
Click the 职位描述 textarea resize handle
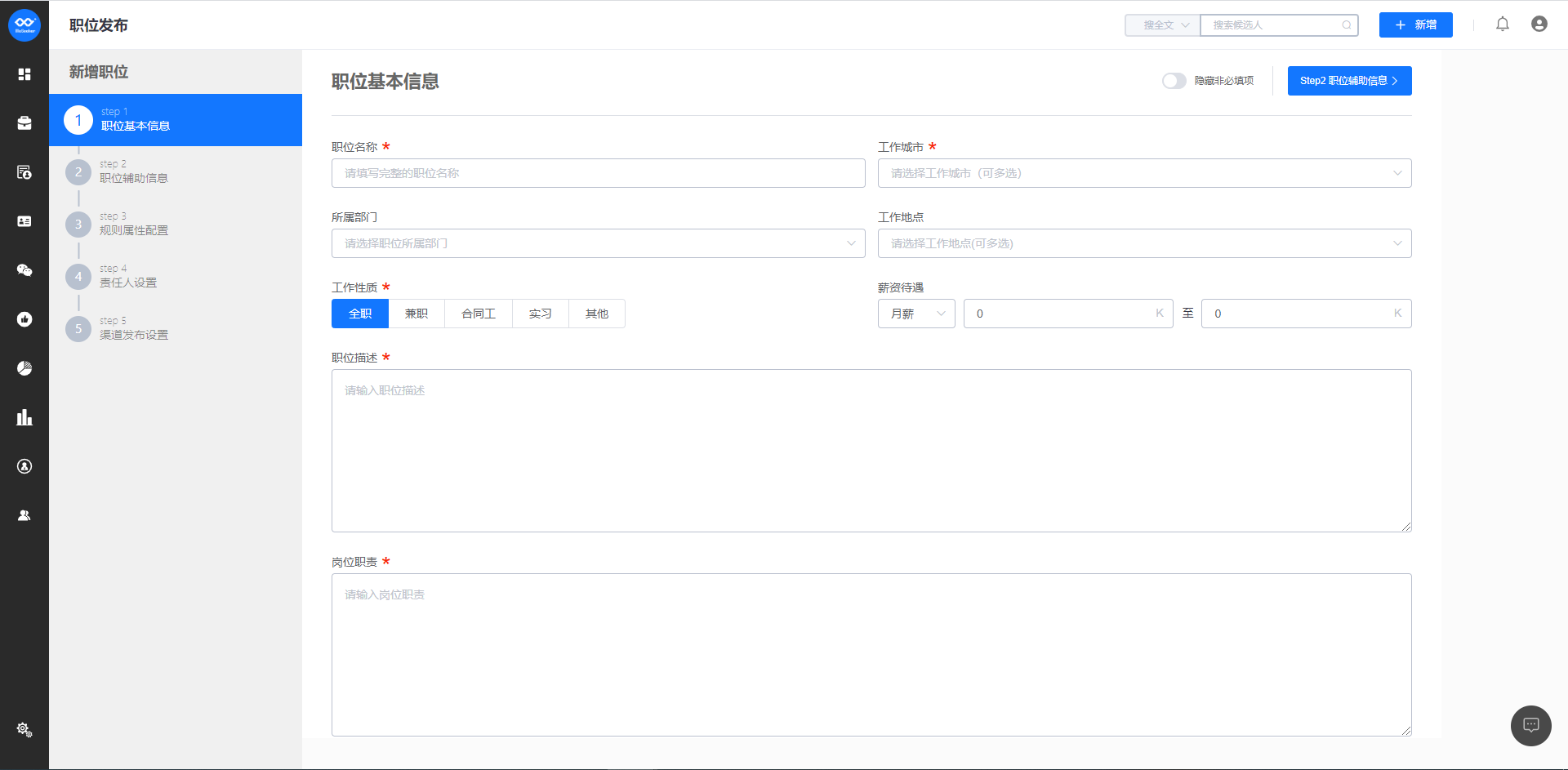1406,527
